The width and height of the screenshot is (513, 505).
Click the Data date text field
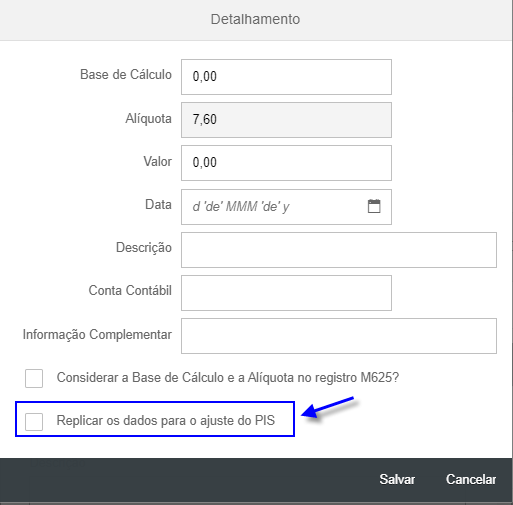point(273,207)
